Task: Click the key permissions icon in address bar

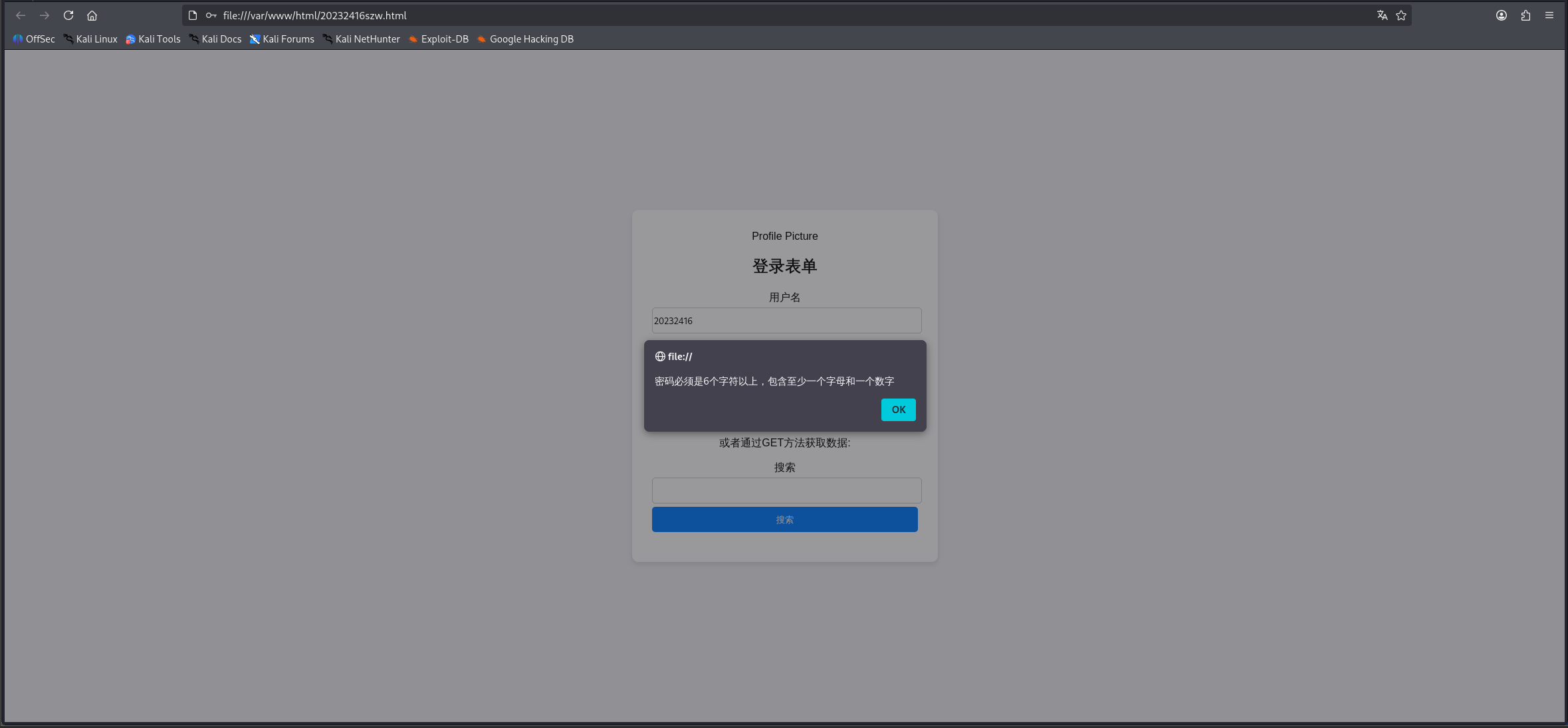Action: (x=212, y=15)
